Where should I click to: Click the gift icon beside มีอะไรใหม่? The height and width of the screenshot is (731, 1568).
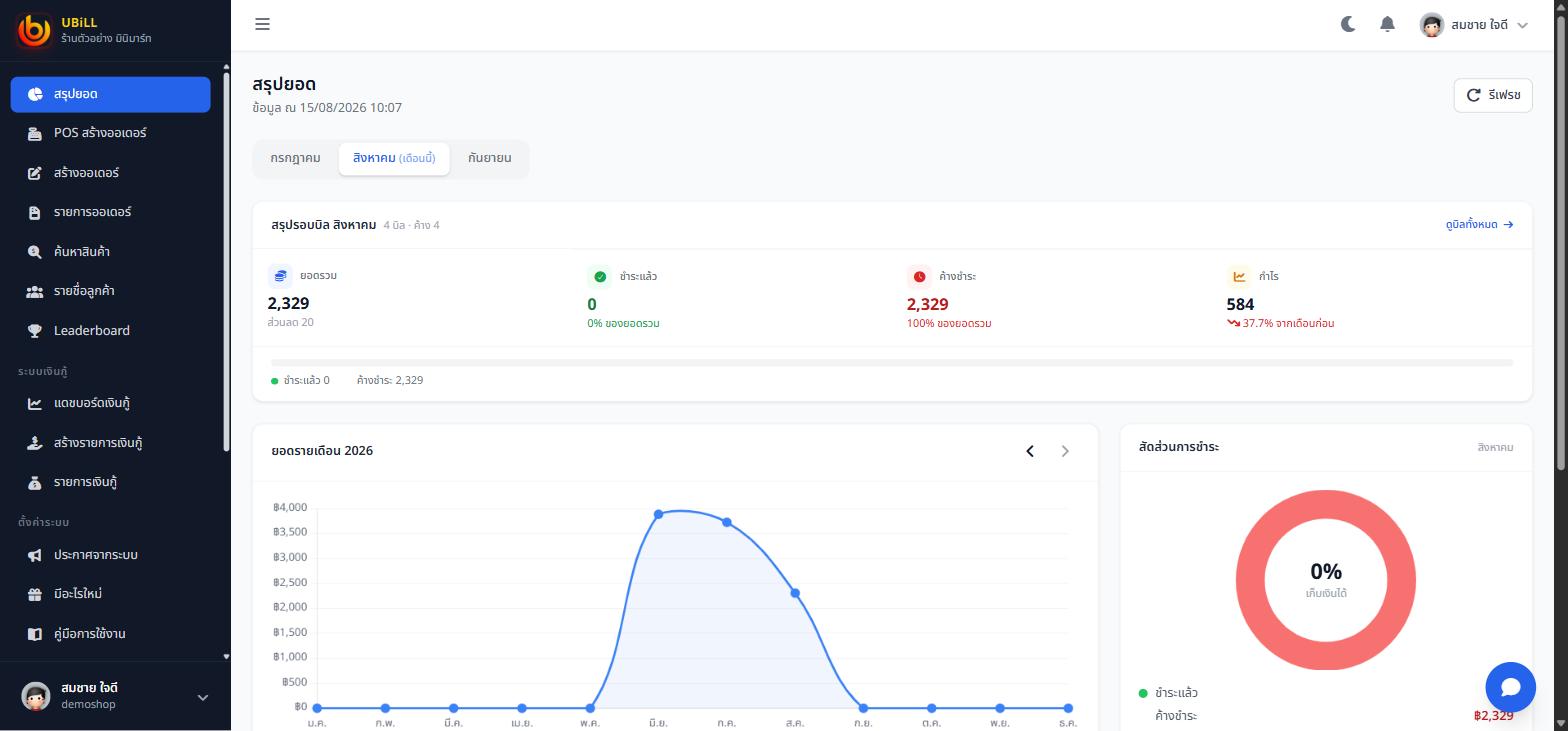[35, 594]
